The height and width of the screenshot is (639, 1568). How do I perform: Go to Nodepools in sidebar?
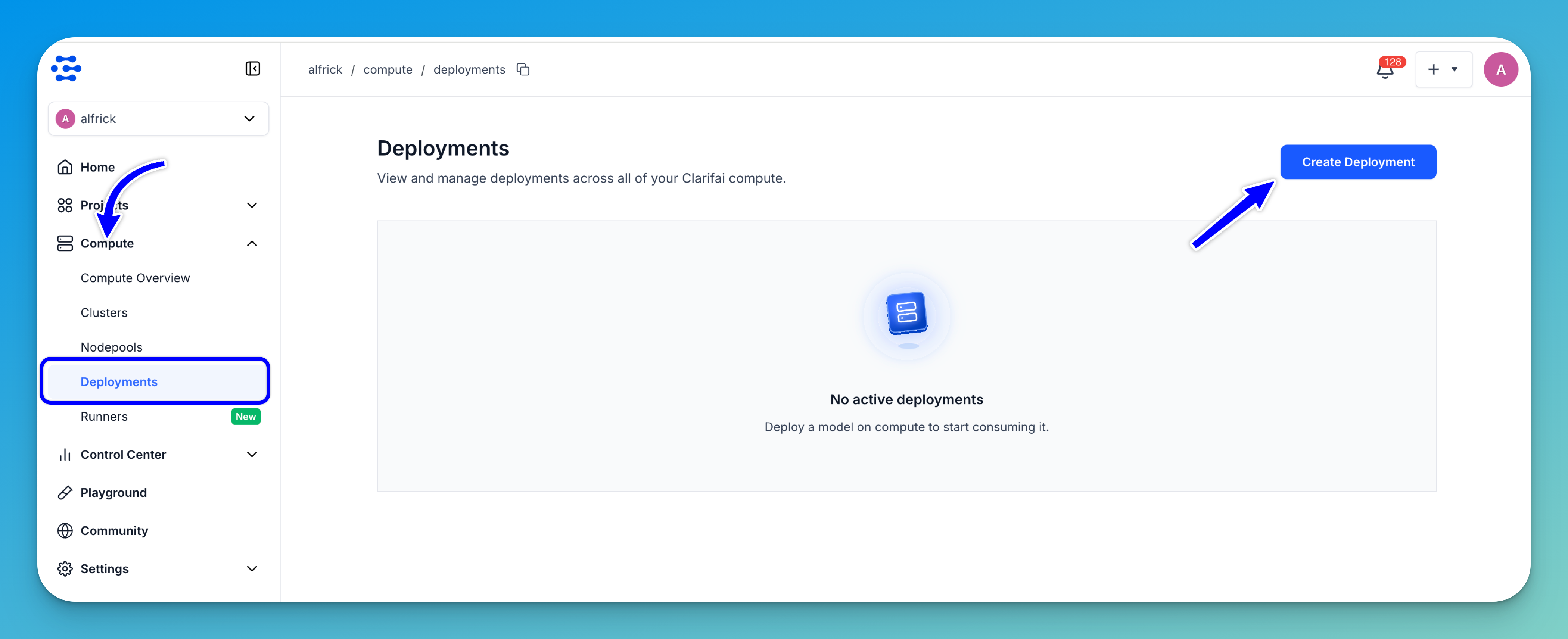pyautogui.click(x=111, y=347)
